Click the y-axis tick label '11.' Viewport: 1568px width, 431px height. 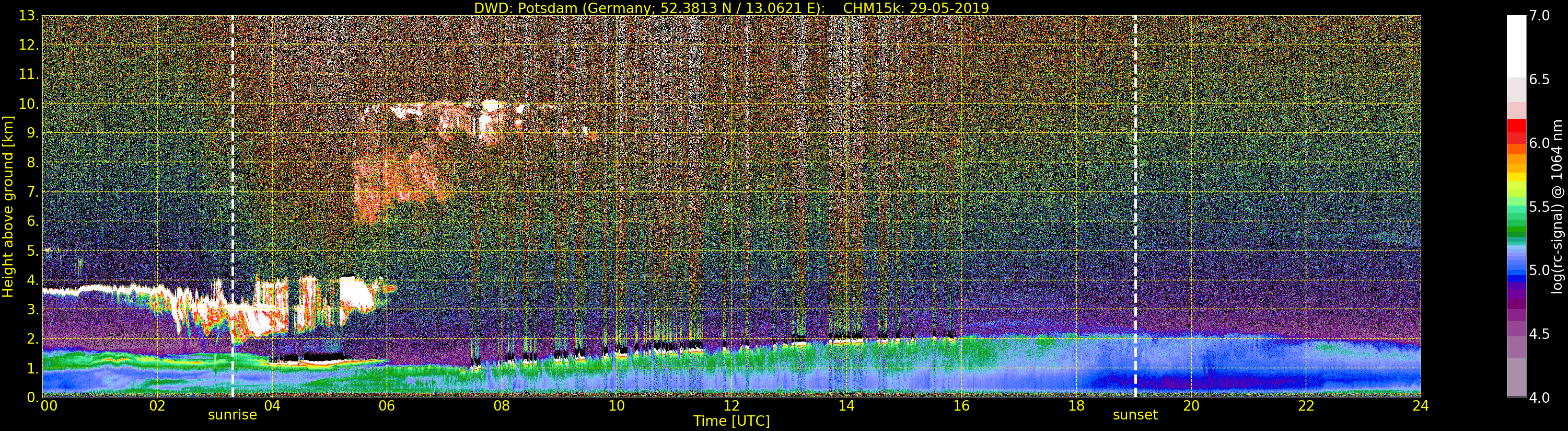click(29, 74)
